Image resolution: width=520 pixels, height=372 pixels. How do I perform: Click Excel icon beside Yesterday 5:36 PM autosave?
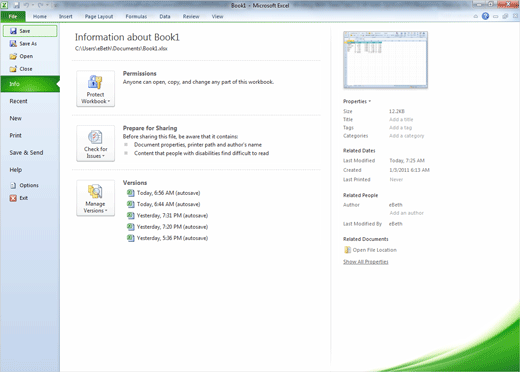131,238
